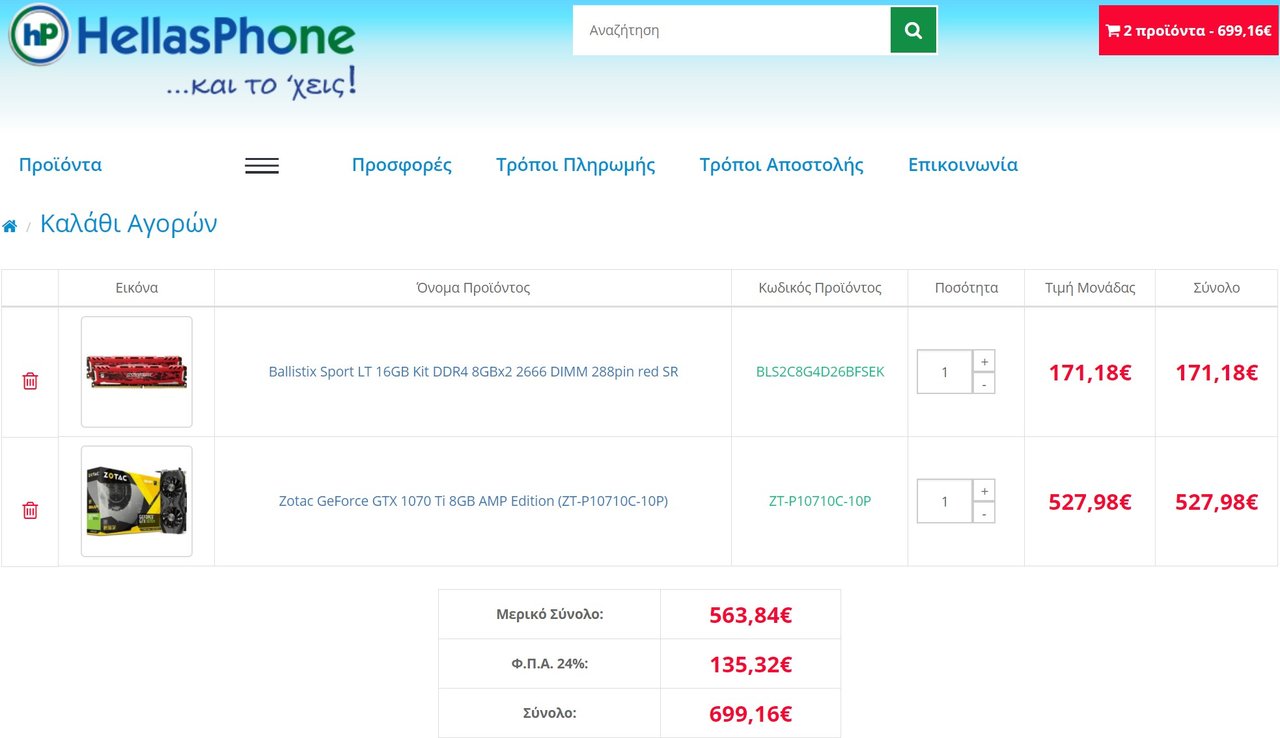Open Τρόποι Πληρωμής page
This screenshot has height=738, width=1280.
(x=576, y=165)
